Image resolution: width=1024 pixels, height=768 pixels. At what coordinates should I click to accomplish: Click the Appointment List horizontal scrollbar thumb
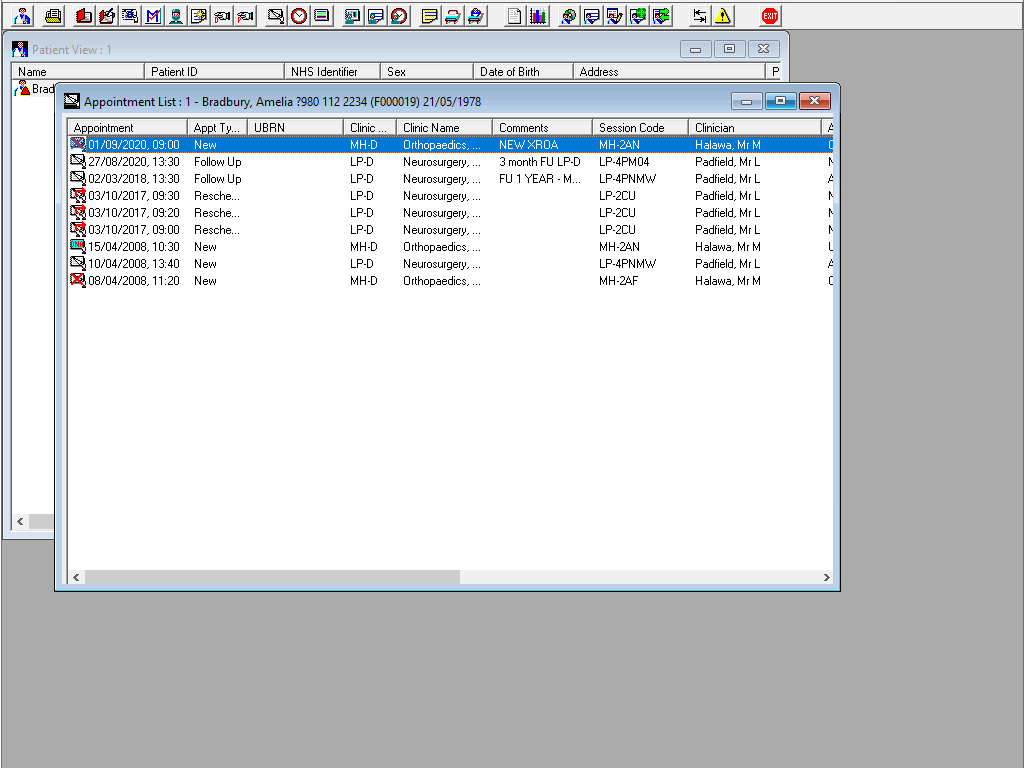point(272,577)
